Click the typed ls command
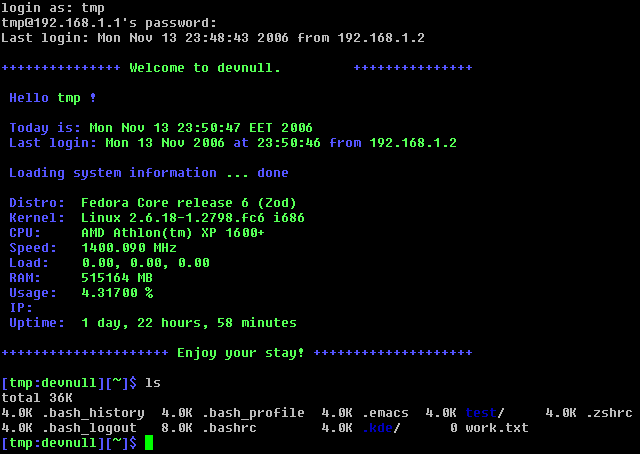 tap(153, 383)
